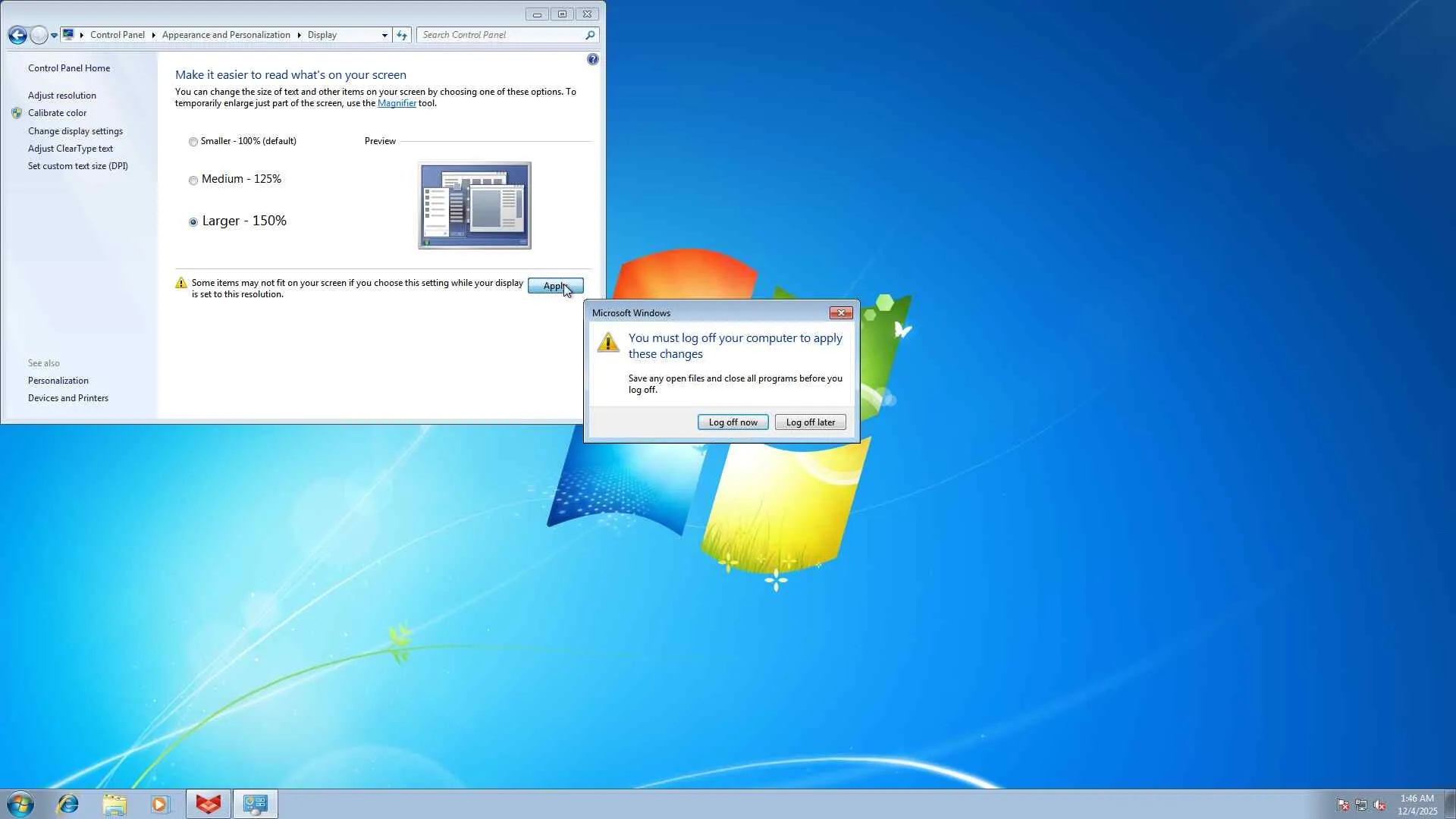1456x819 pixels.
Task: Select Smaller - 100% (default) option
Action: [x=193, y=142]
